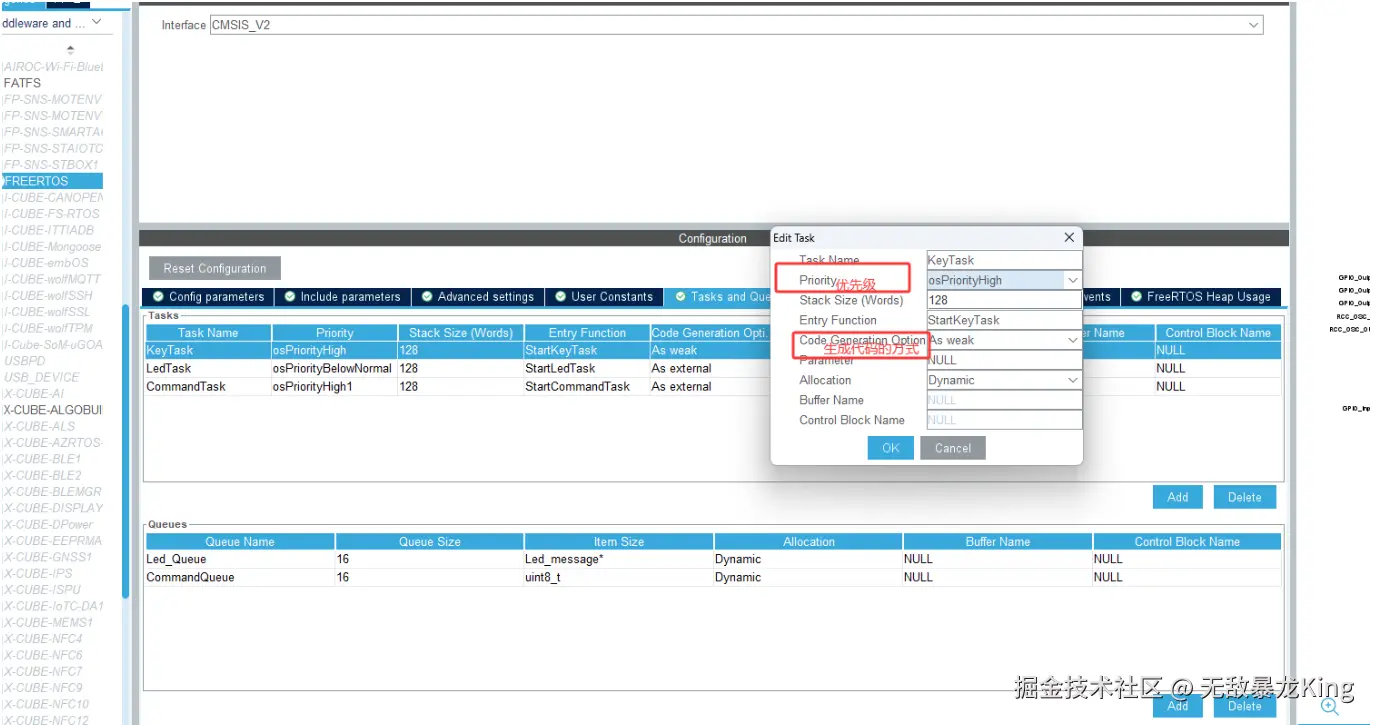Screen dimensions: 1375x725
Task: Select X-CUBE-ALGOBUI in the middleware list
Action: click(51, 410)
